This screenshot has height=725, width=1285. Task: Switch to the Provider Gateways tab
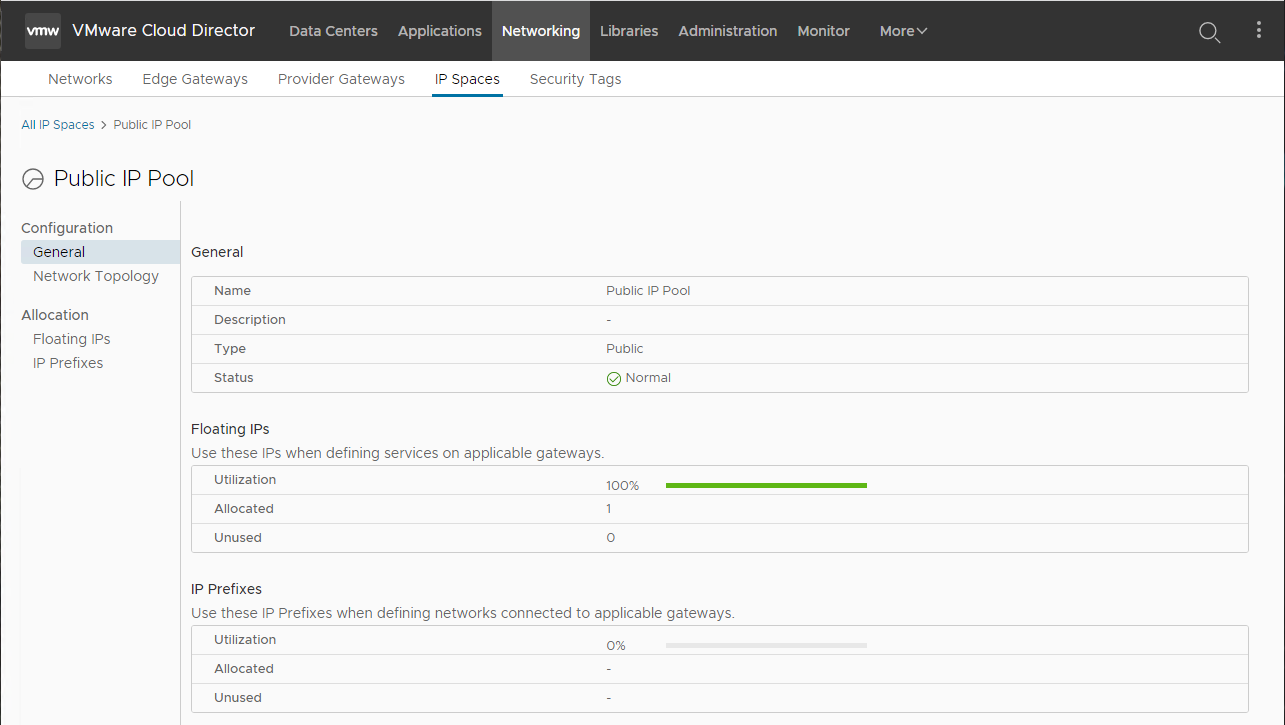coord(341,79)
